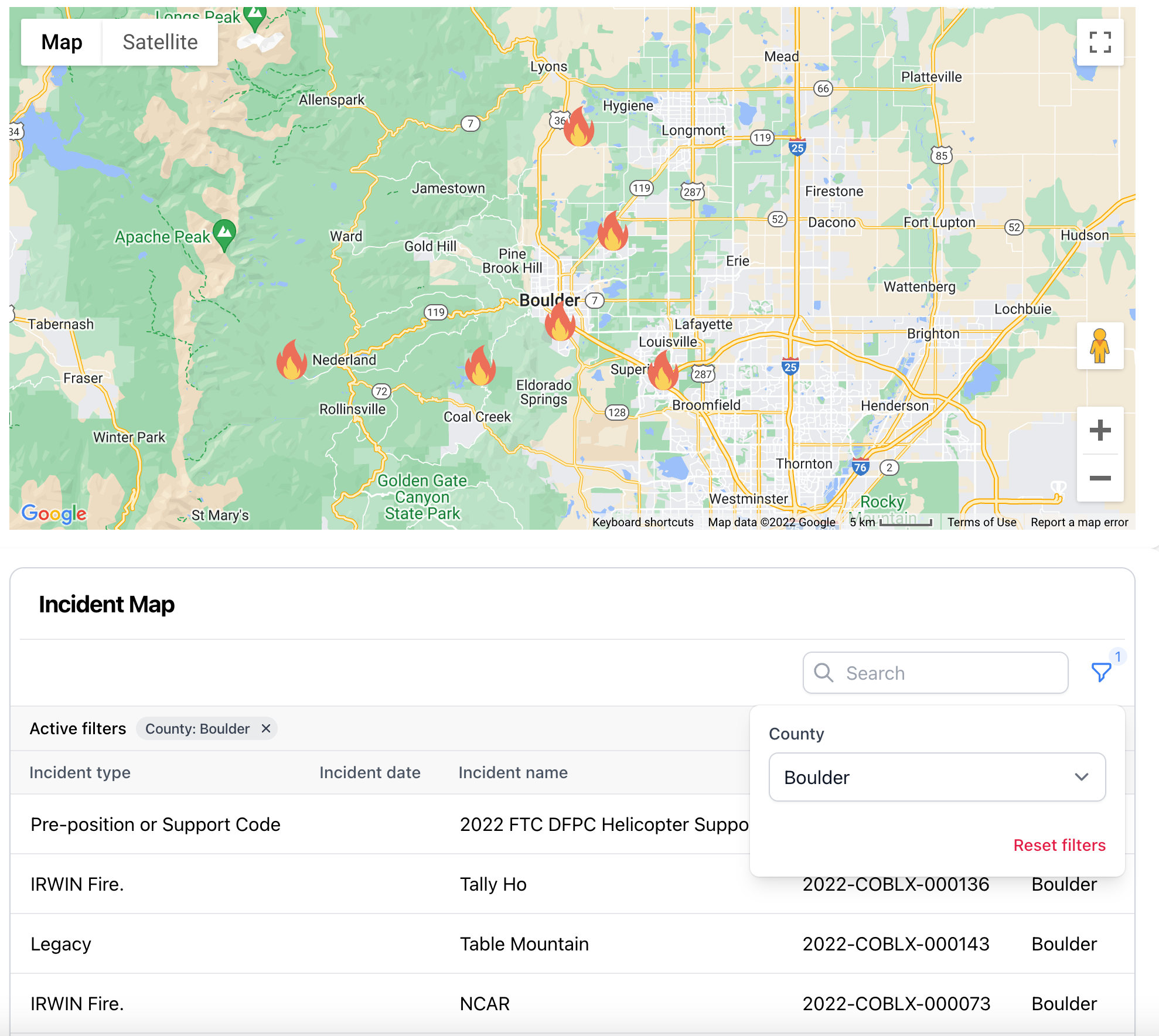
Task: Sort by Incident date column header
Action: click(370, 772)
